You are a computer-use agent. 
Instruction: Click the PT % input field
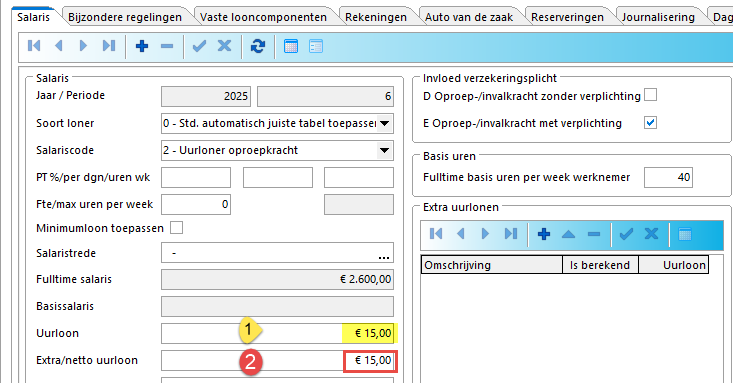tap(196, 178)
